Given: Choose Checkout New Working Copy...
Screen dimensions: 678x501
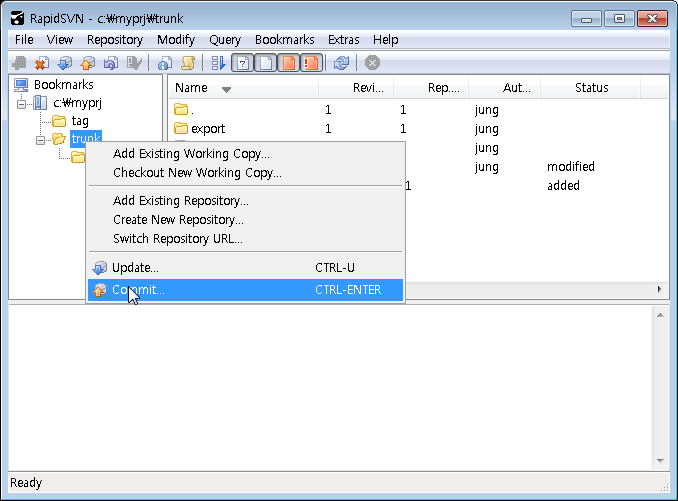Looking at the screenshot, I should point(245,173).
